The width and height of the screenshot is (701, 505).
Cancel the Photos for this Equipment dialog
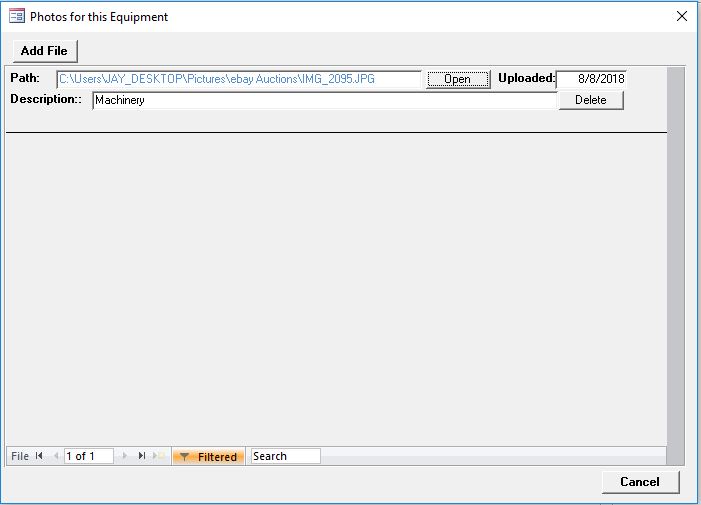point(640,482)
